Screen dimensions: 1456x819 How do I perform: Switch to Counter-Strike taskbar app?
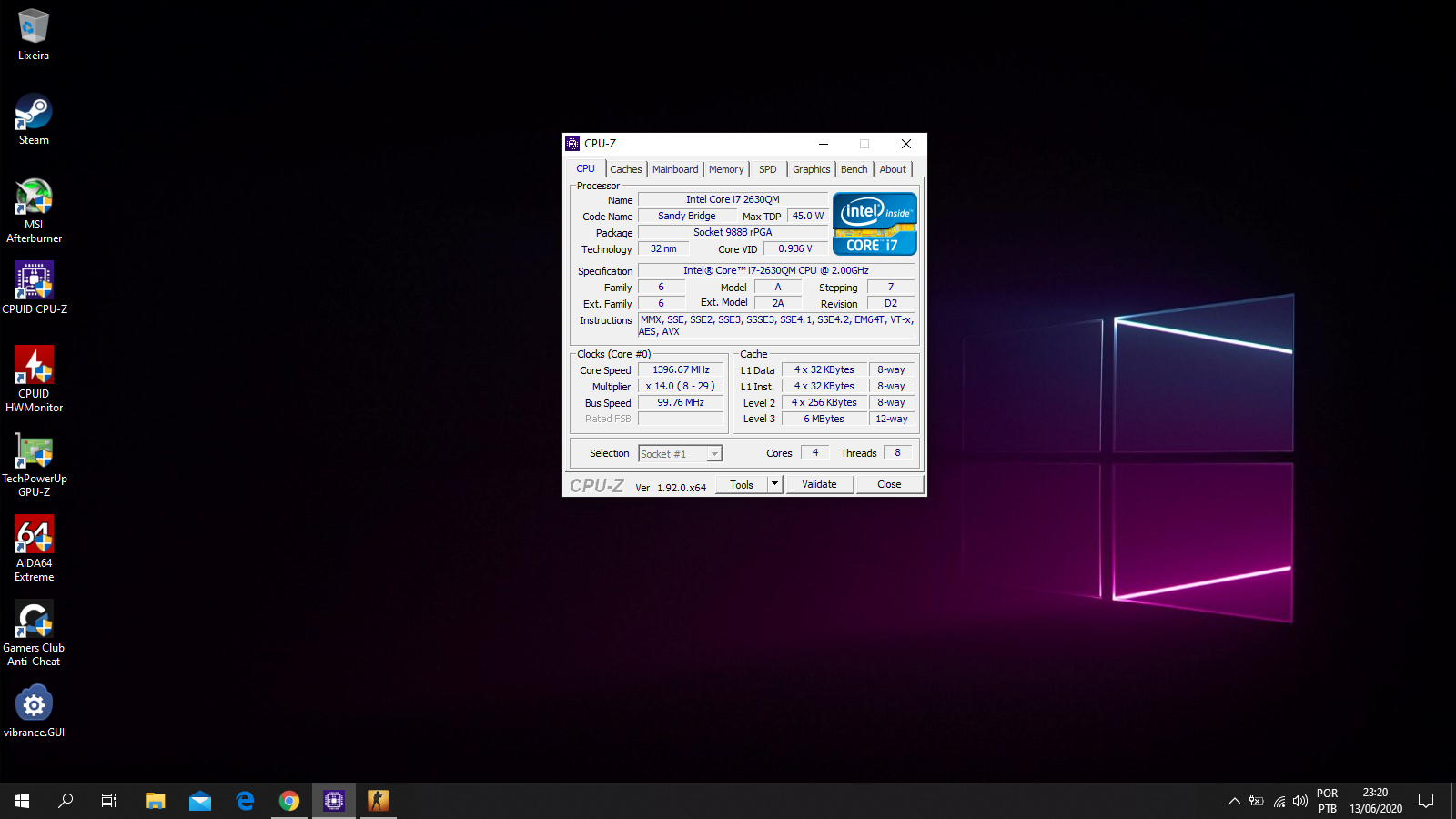[379, 801]
